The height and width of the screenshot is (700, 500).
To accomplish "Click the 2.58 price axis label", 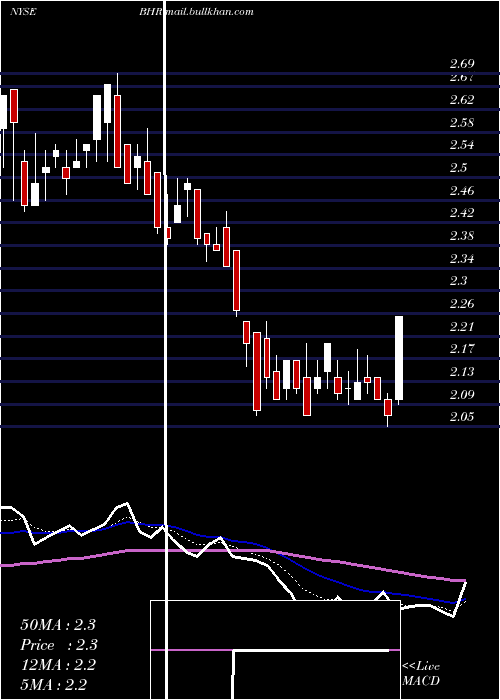I will pyautogui.click(x=462, y=122).
